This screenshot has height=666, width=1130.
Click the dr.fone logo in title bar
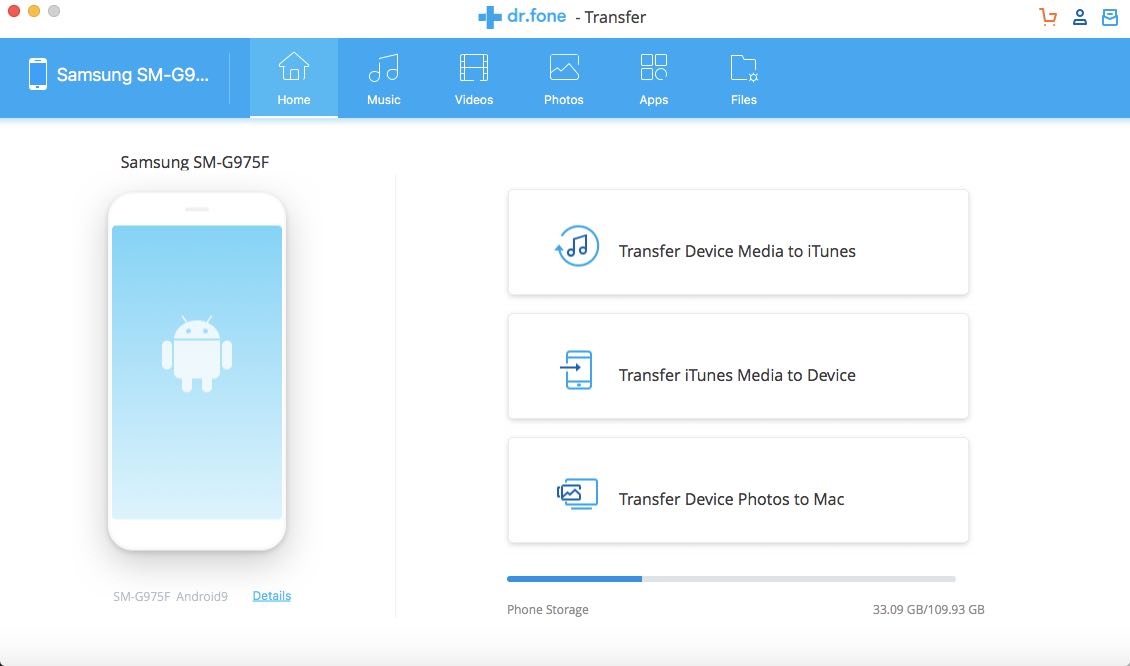tap(522, 17)
